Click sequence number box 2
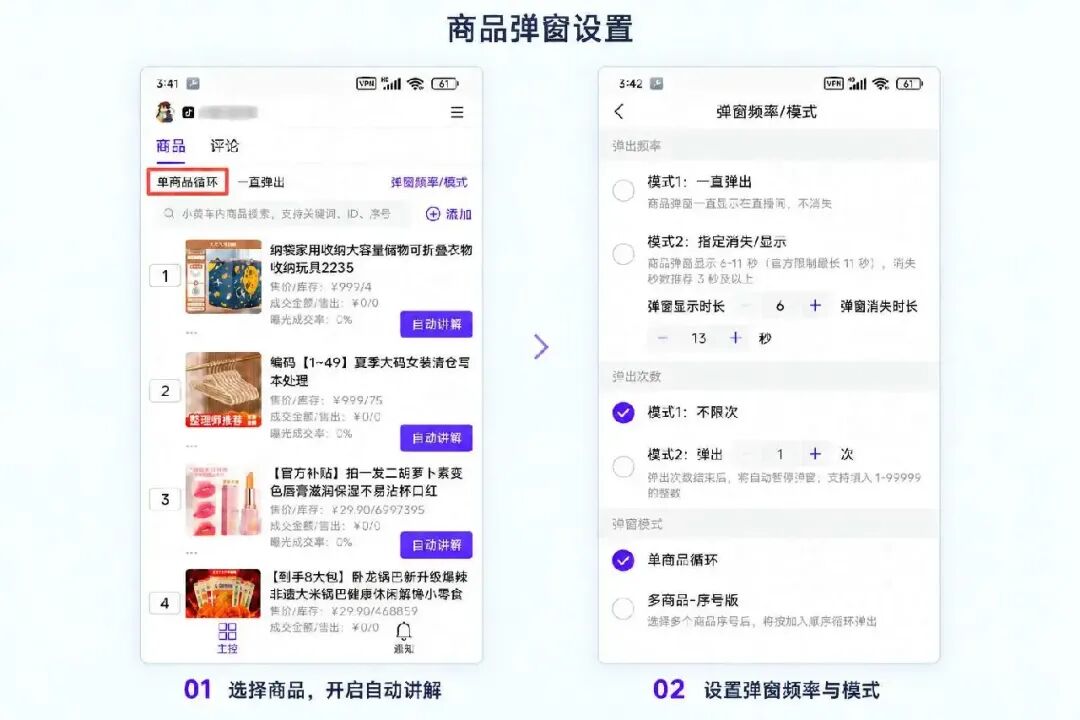 pyautogui.click(x=165, y=391)
